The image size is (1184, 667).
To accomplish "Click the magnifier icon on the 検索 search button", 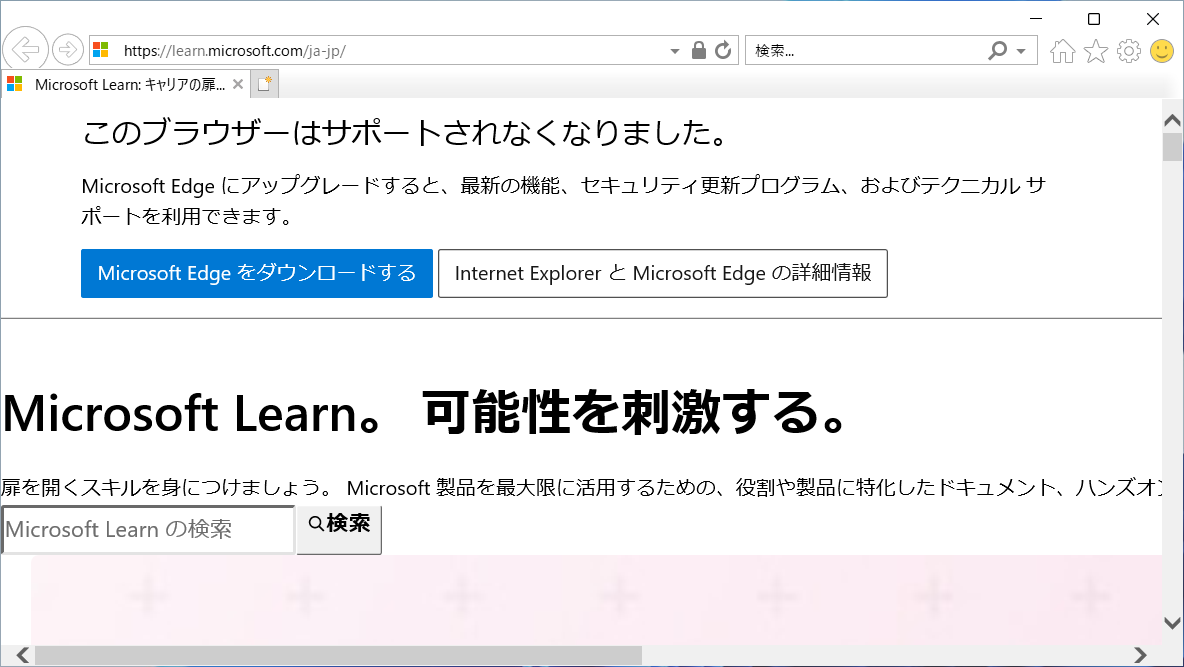I will pos(315,523).
